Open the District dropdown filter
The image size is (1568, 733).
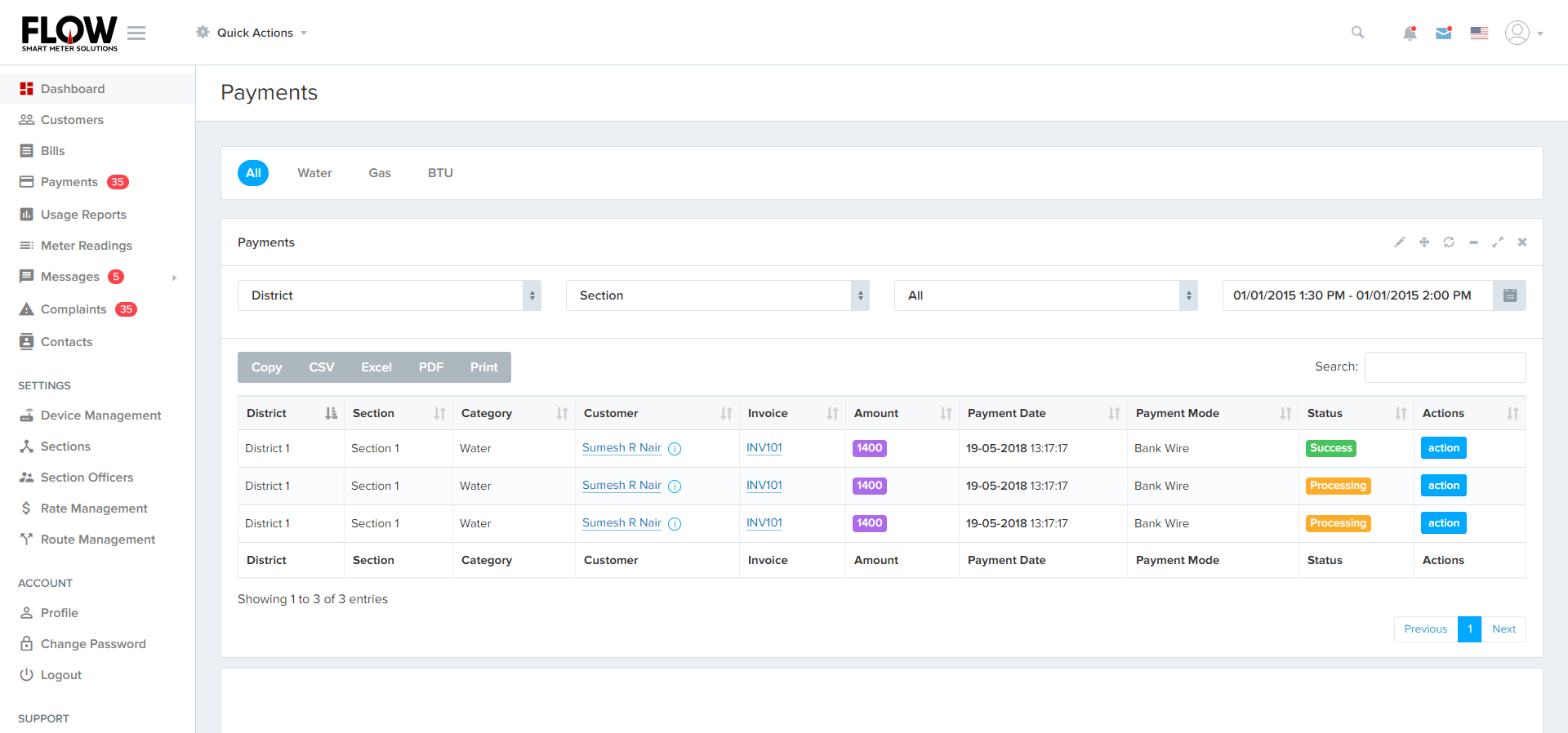tap(389, 295)
